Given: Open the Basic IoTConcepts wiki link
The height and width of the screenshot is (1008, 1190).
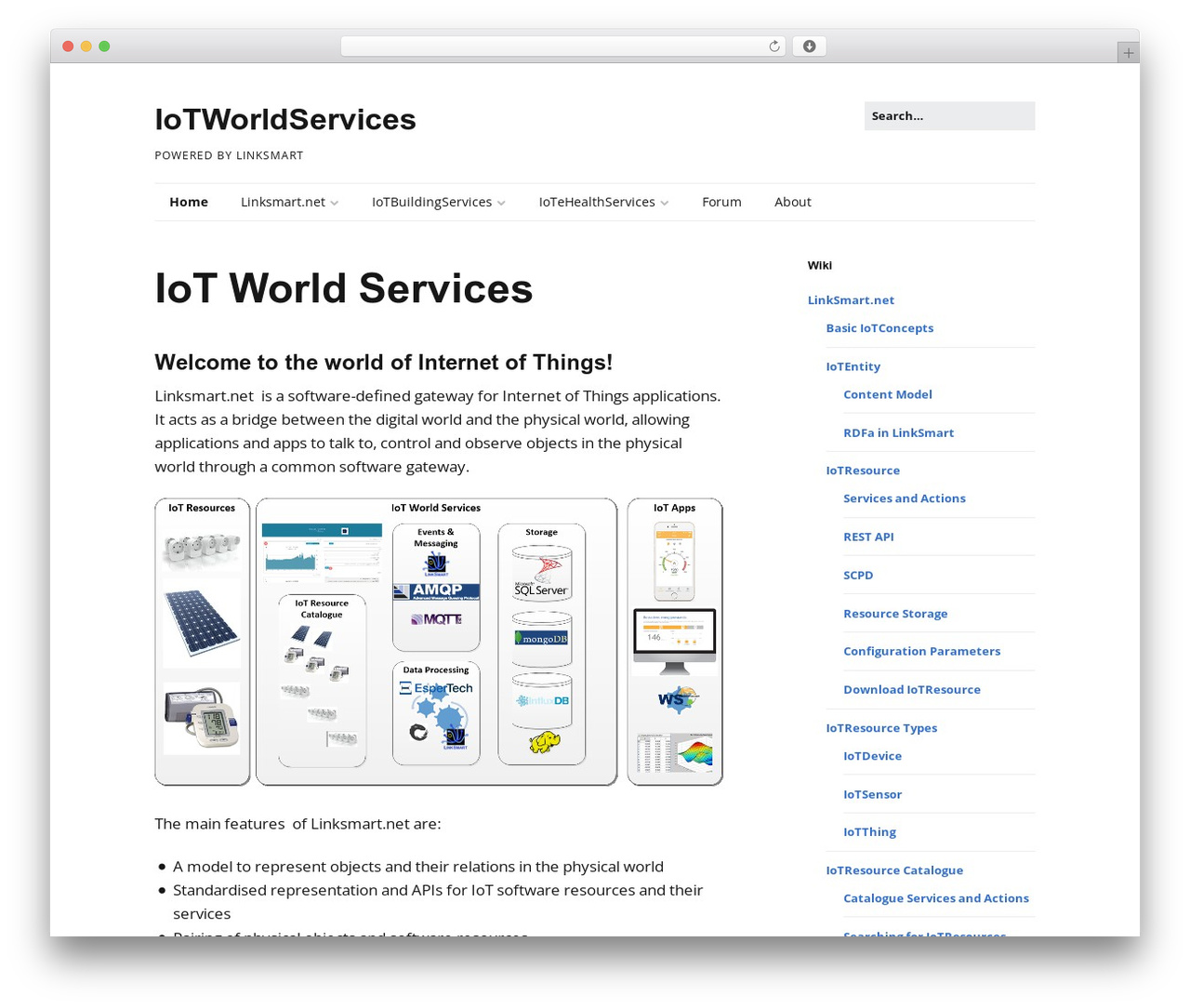Looking at the screenshot, I should pyautogui.click(x=879, y=328).
